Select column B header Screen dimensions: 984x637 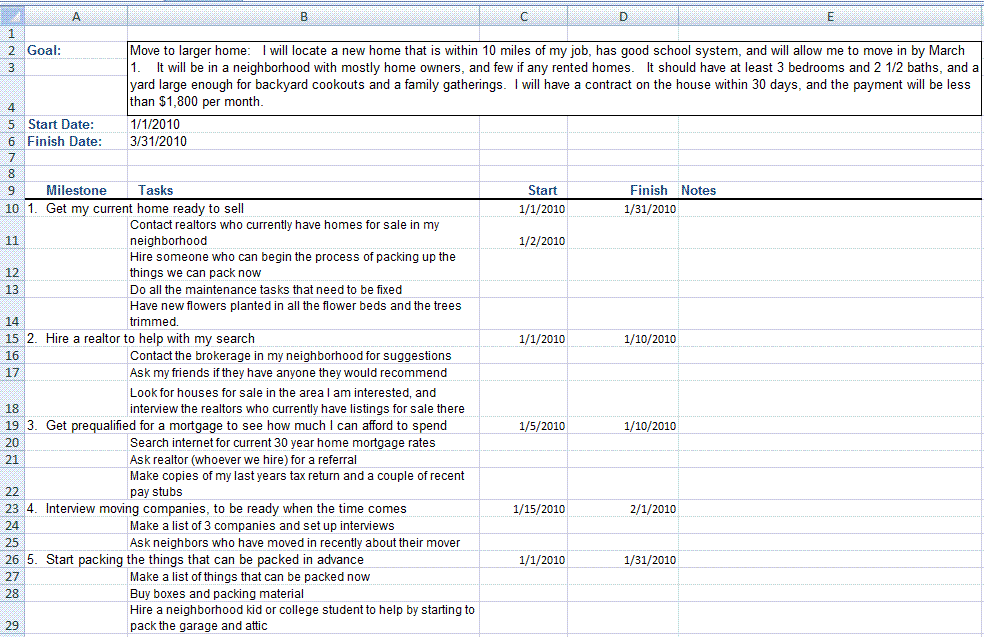coord(304,16)
